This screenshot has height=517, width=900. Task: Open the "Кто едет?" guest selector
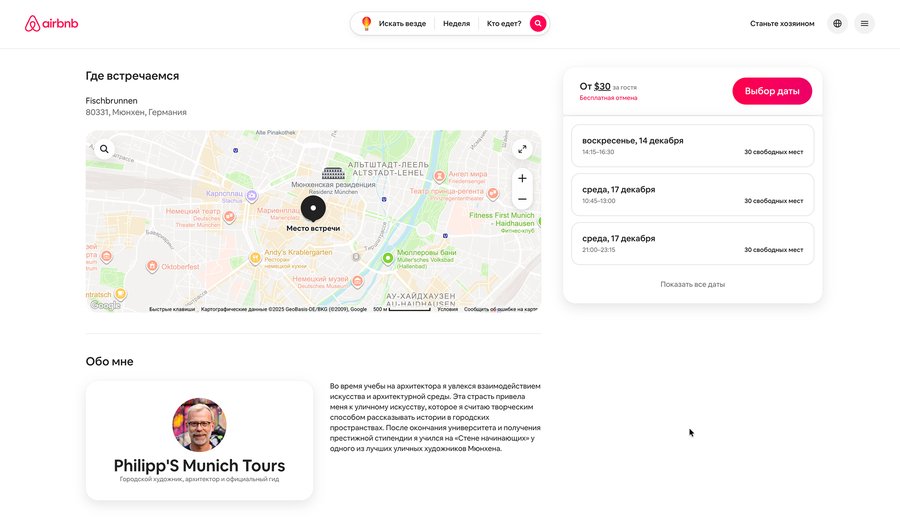click(x=504, y=24)
